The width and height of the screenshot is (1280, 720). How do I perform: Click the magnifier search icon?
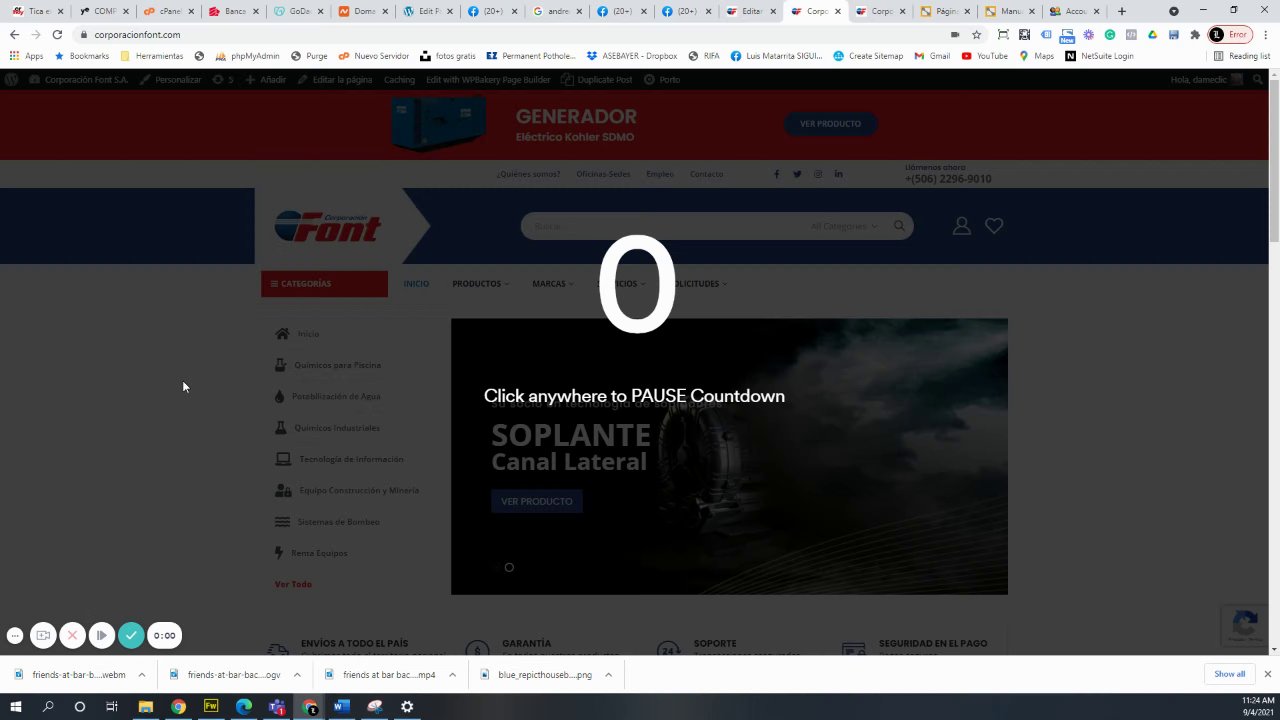[899, 226]
